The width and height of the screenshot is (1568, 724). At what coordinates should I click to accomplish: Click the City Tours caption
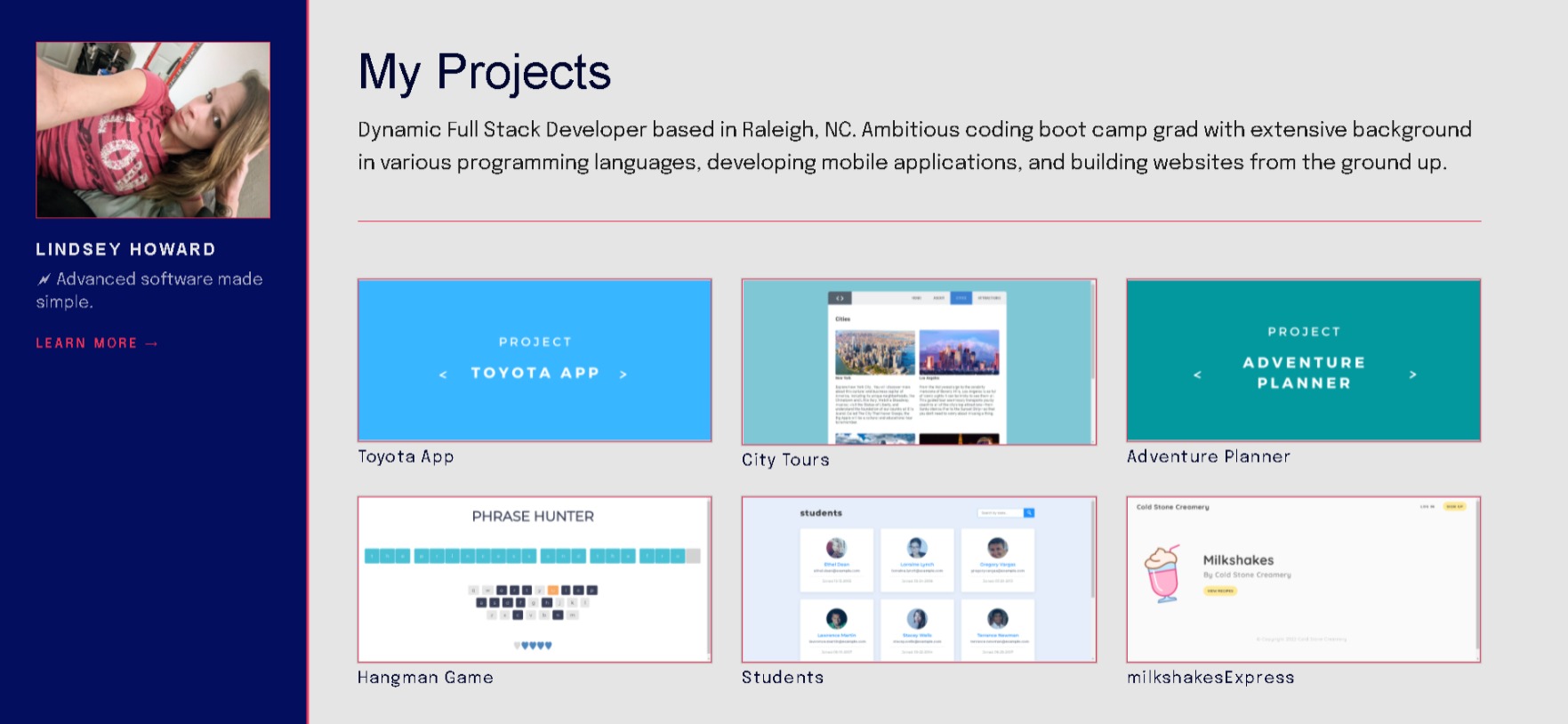point(785,460)
